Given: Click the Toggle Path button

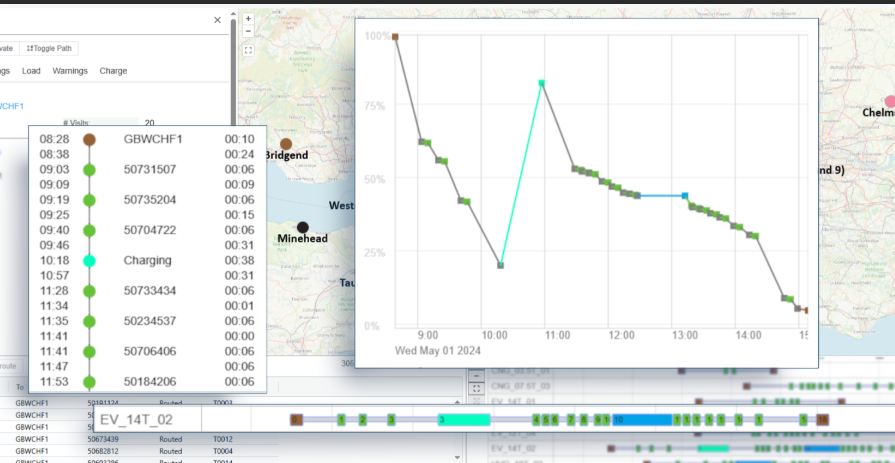Looking at the screenshot, I should pyautogui.click(x=50, y=48).
